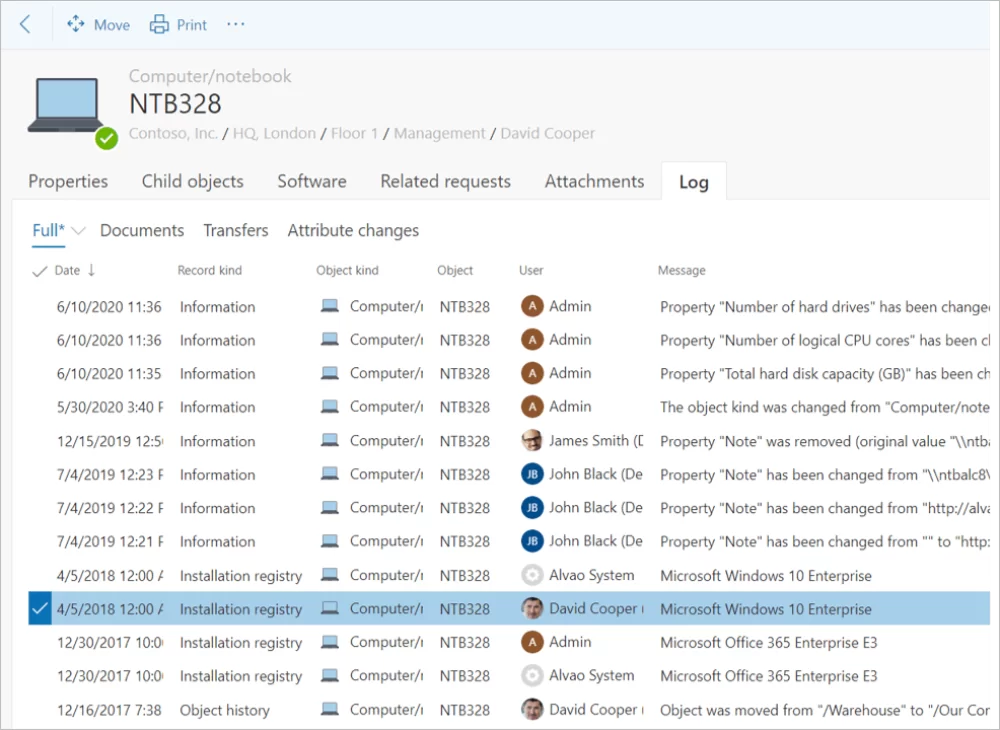The height and width of the screenshot is (730, 1000).
Task: Click the green status checkmark badge
Action: (107, 139)
